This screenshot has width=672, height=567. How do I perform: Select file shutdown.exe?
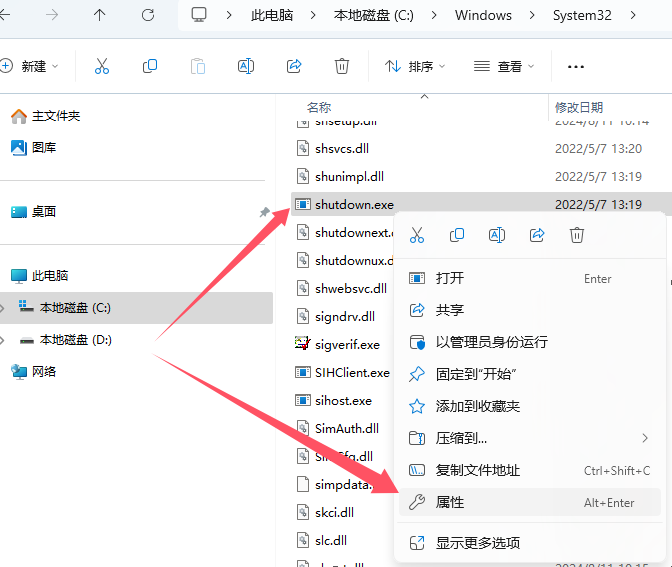(354, 204)
